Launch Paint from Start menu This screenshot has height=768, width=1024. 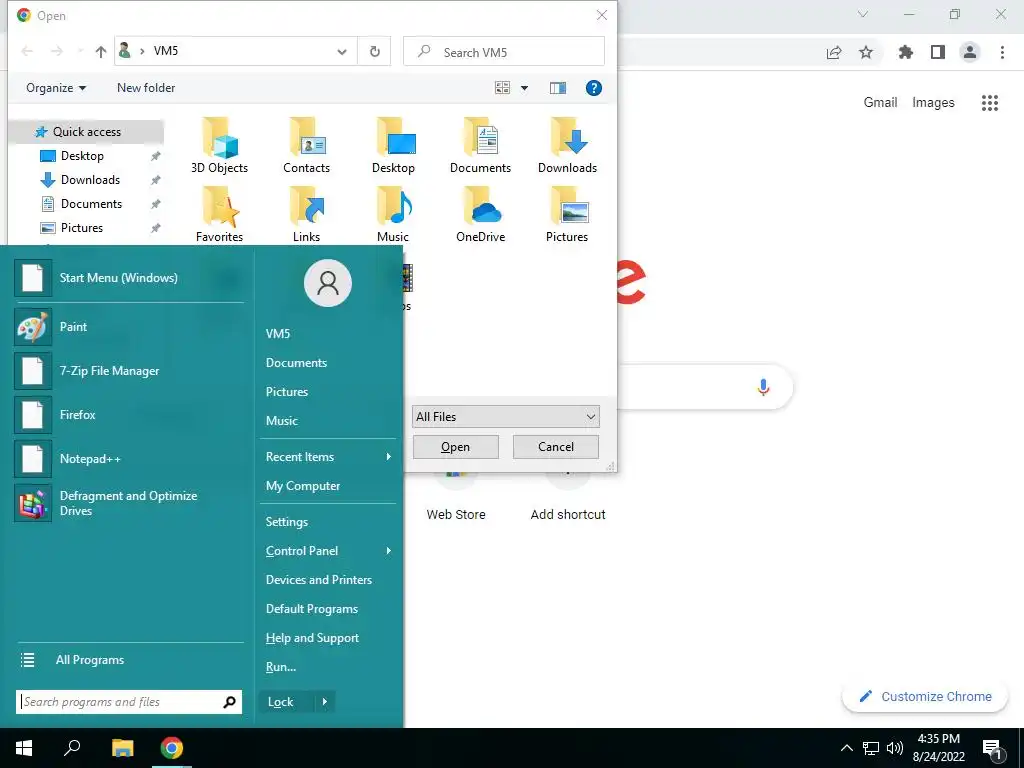129,327
